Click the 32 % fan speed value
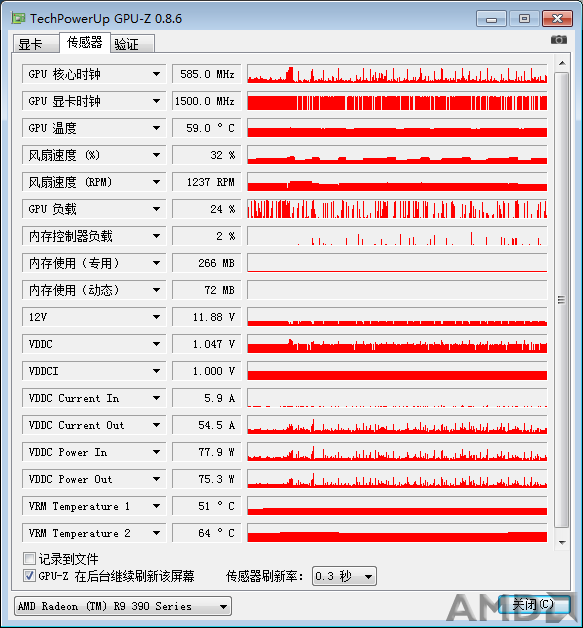 [207, 155]
